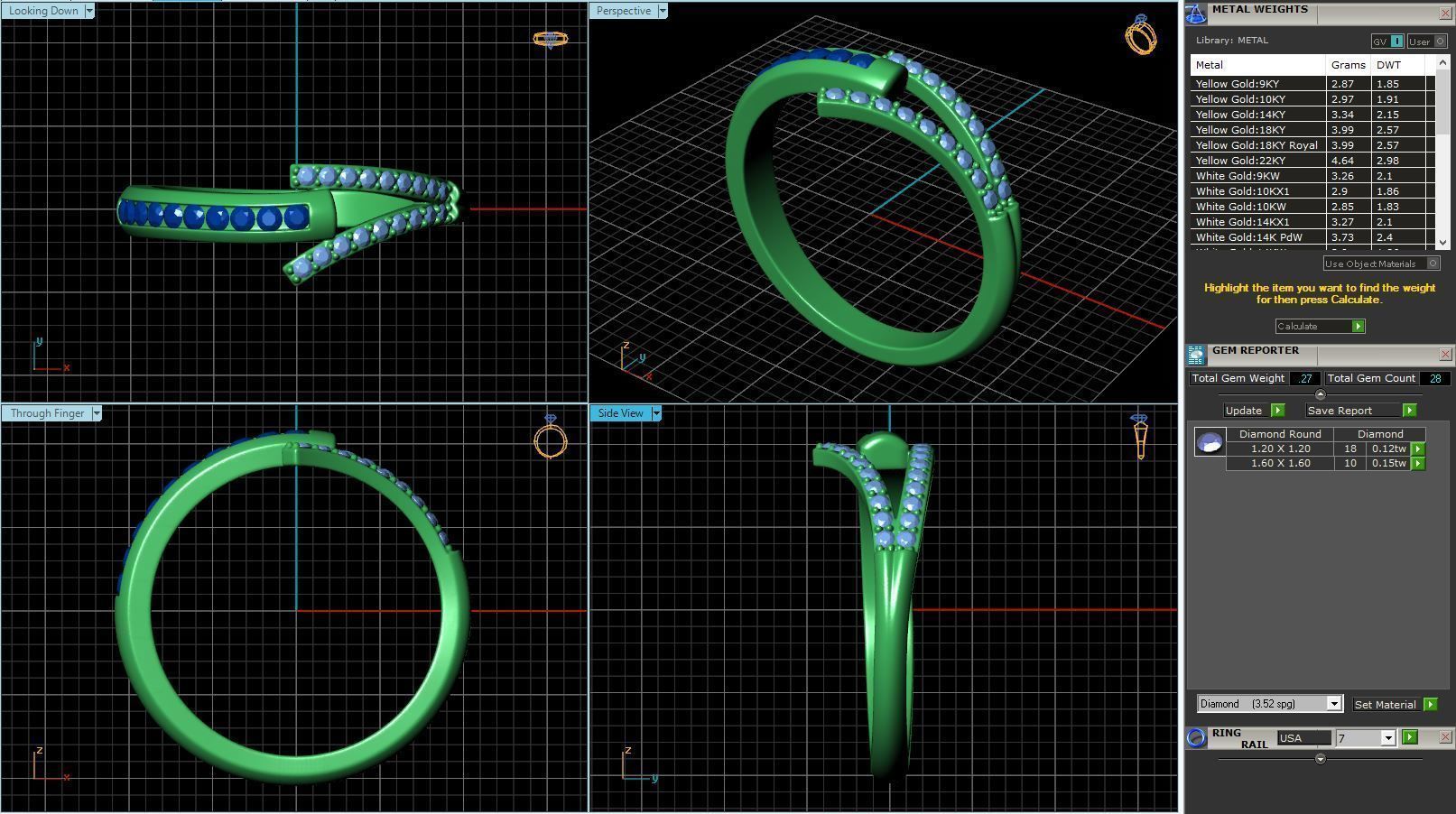
Task: Click the Diamond Round header cell
Action: click(x=1280, y=434)
